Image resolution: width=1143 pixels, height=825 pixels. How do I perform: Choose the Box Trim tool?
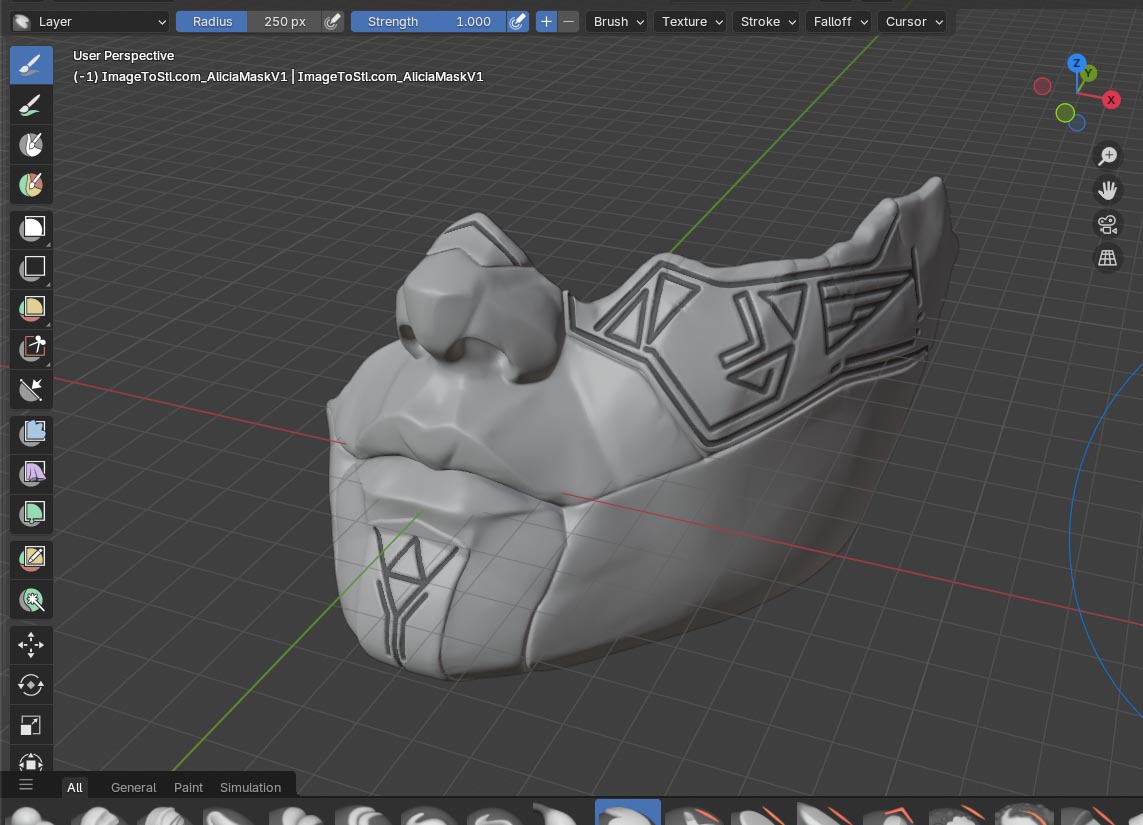click(31, 348)
